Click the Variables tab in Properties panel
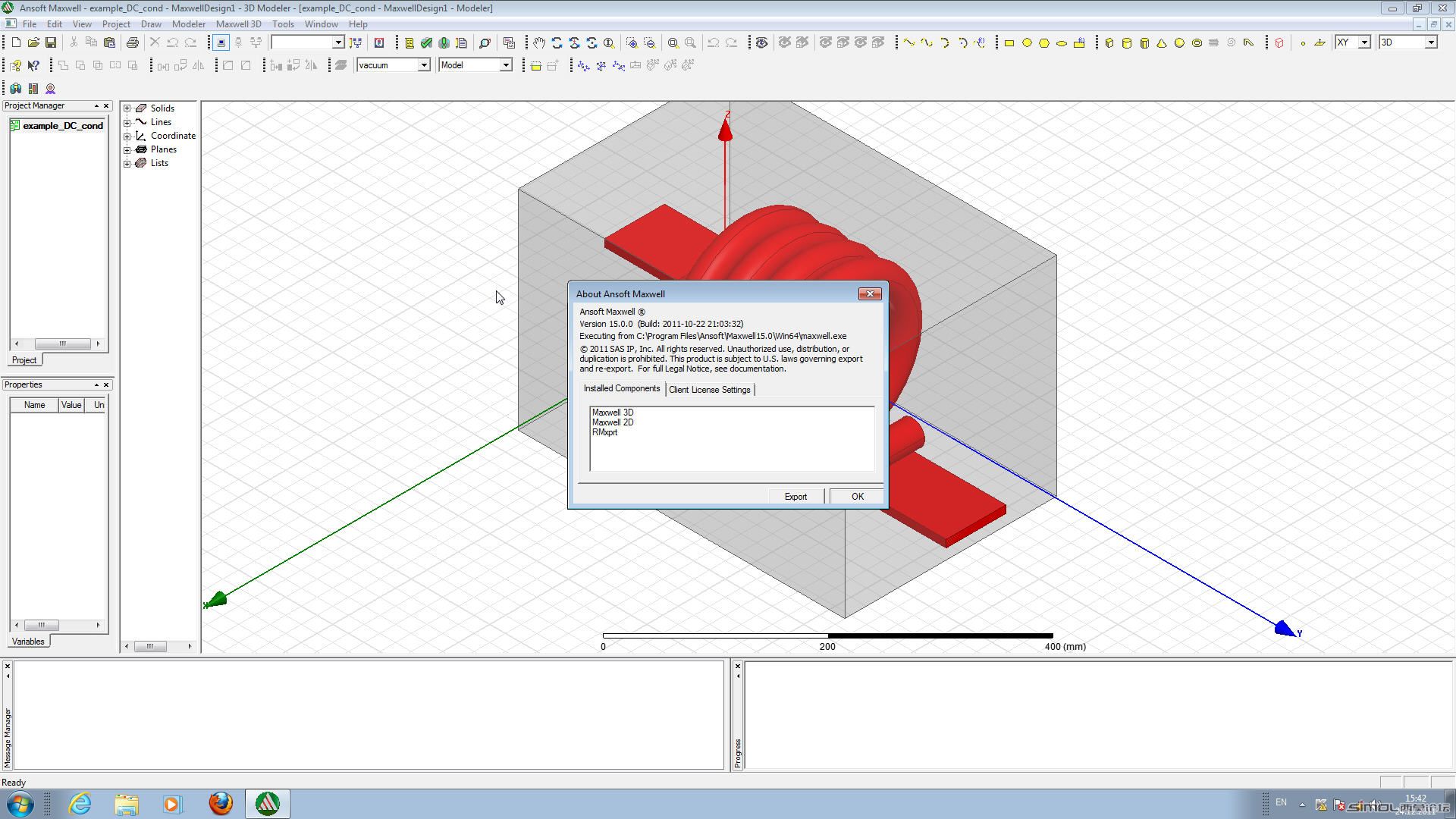 29,642
